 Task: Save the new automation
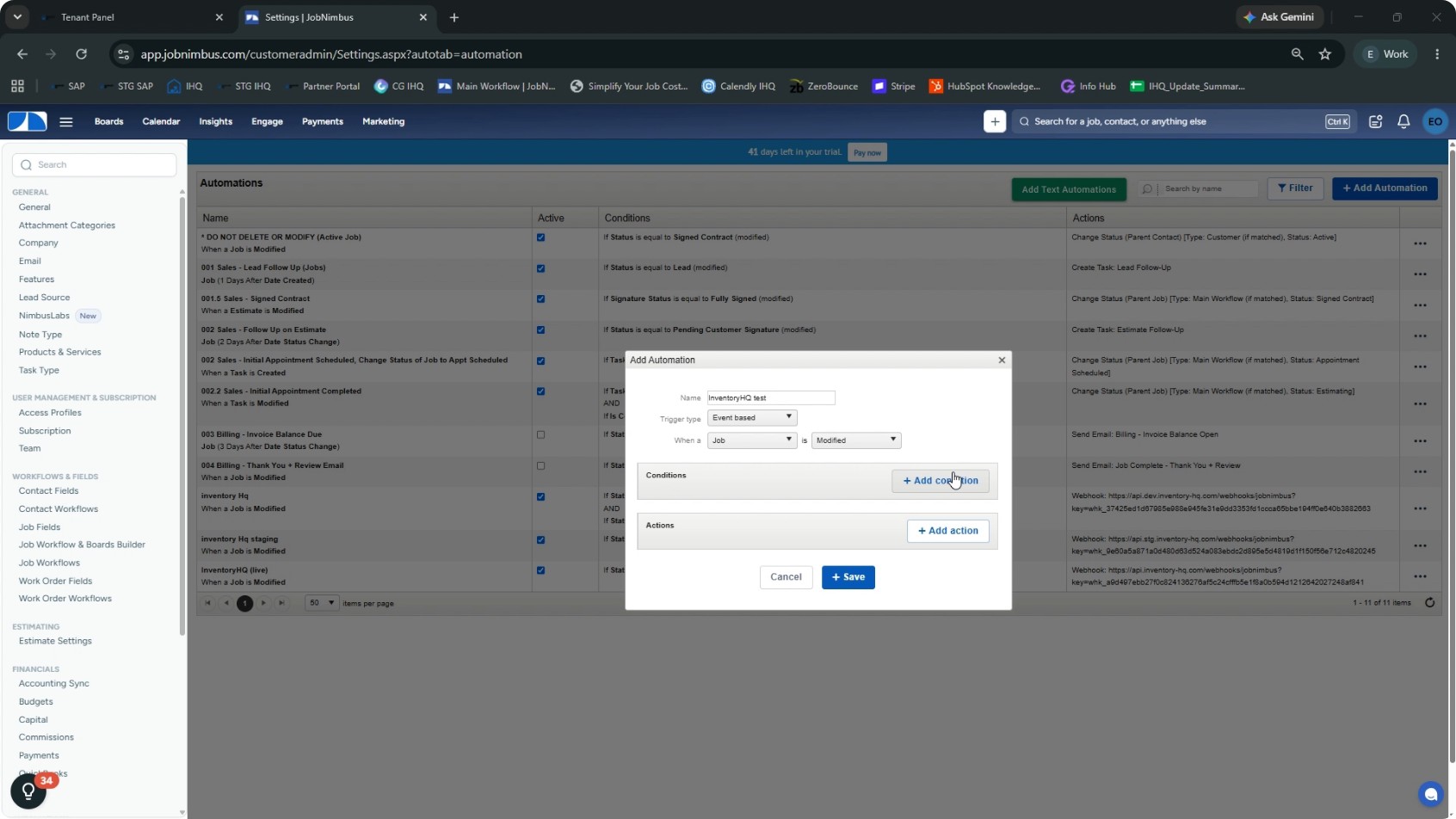point(848,577)
